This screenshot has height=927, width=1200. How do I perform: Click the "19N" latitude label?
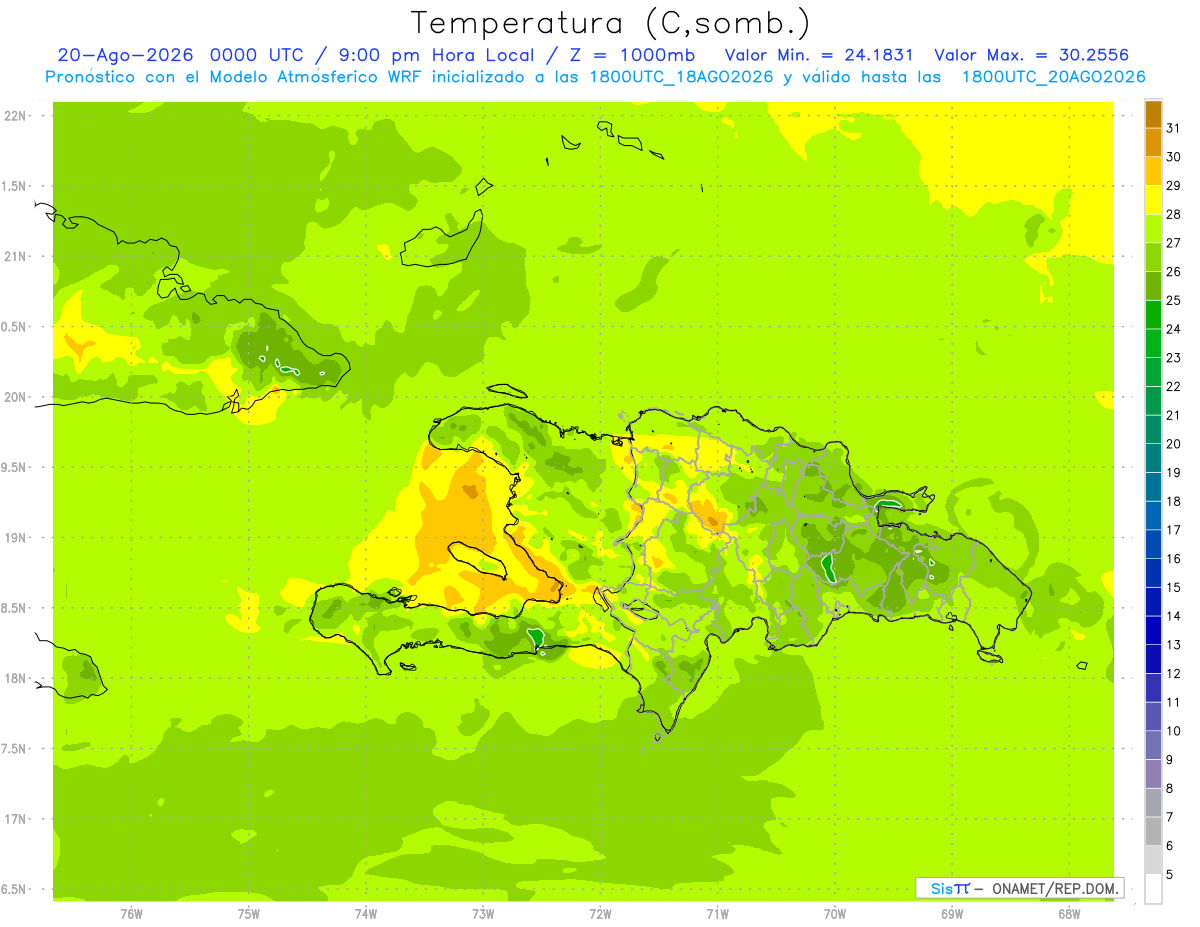(14, 538)
